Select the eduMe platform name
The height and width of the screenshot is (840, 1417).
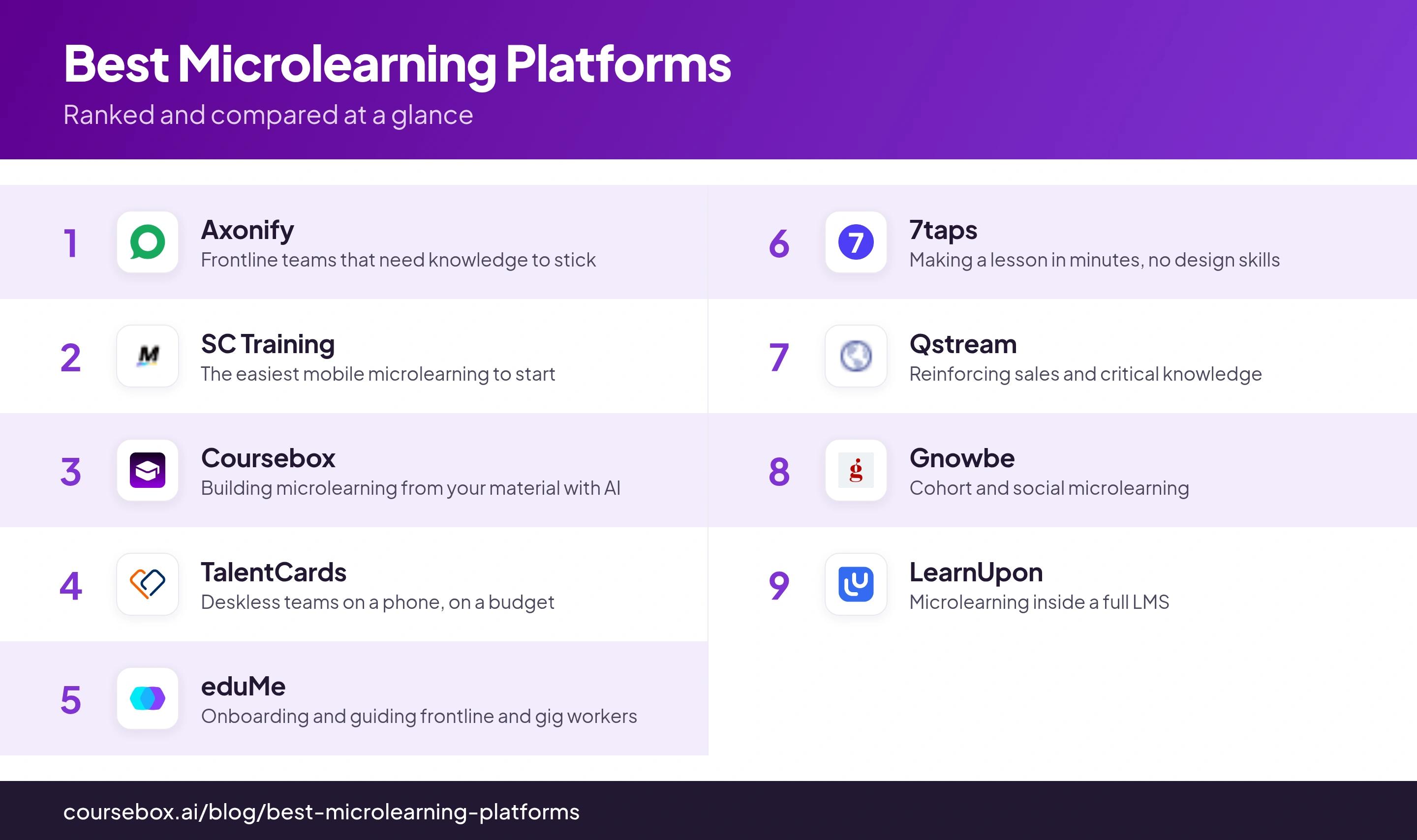[244, 687]
